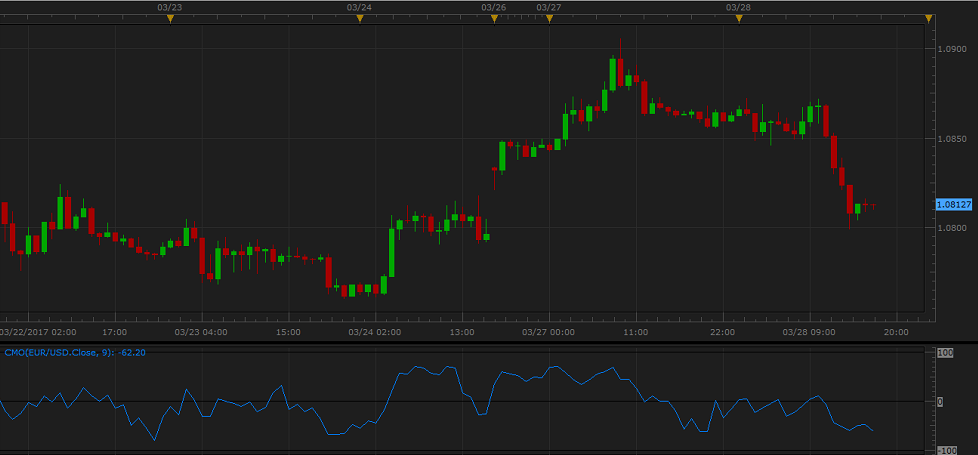
Task: Click the 11:00 time axis label
Action: point(636,332)
